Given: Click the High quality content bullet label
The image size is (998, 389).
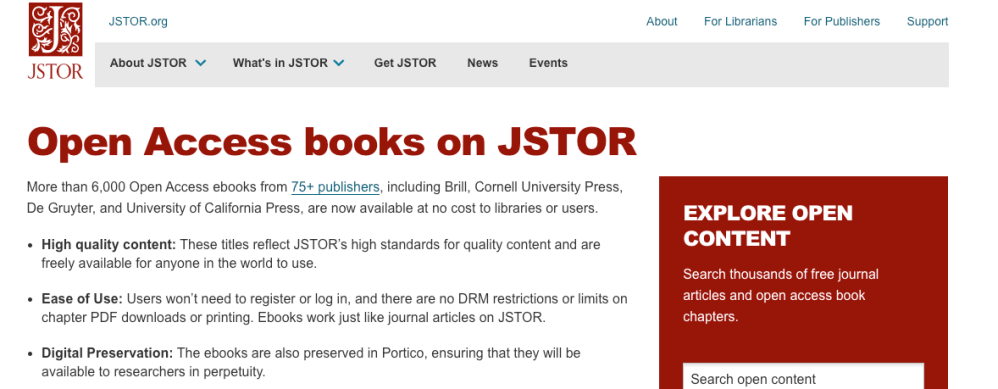Looking at the screenshot, I should (109, 244).
